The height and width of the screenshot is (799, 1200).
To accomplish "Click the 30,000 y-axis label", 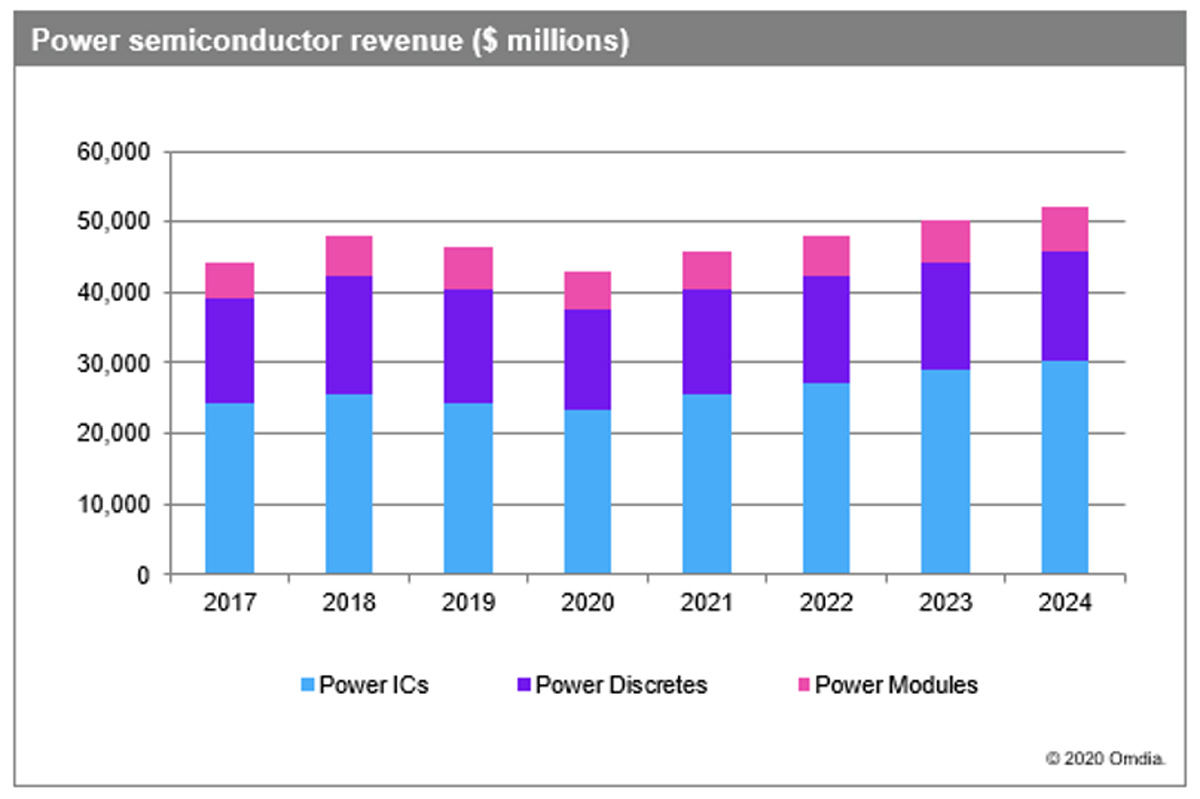I will coord(114,363).
